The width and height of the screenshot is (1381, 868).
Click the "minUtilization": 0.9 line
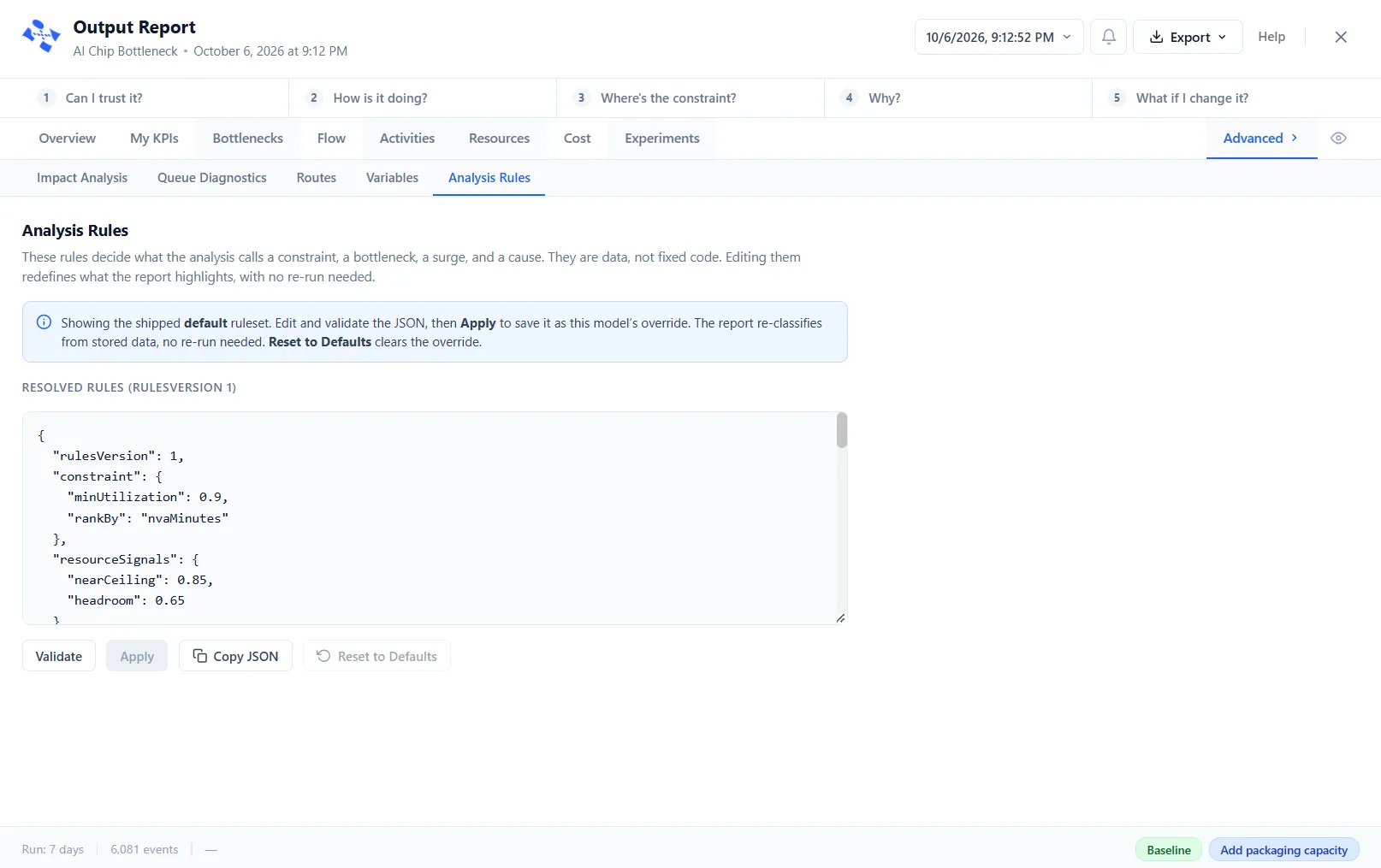pos(147,497)
